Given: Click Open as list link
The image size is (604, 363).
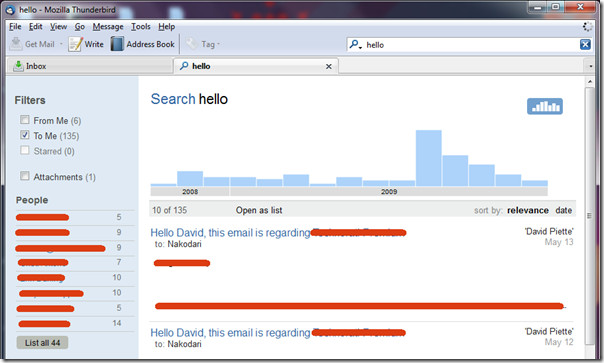Looking at the screenshot, I should coord(259,210).
